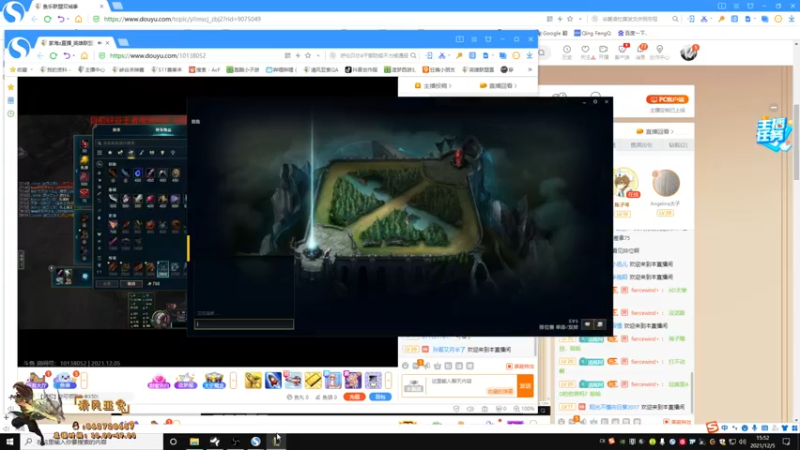Click the orange 充值 recharge button

[354, 396]
